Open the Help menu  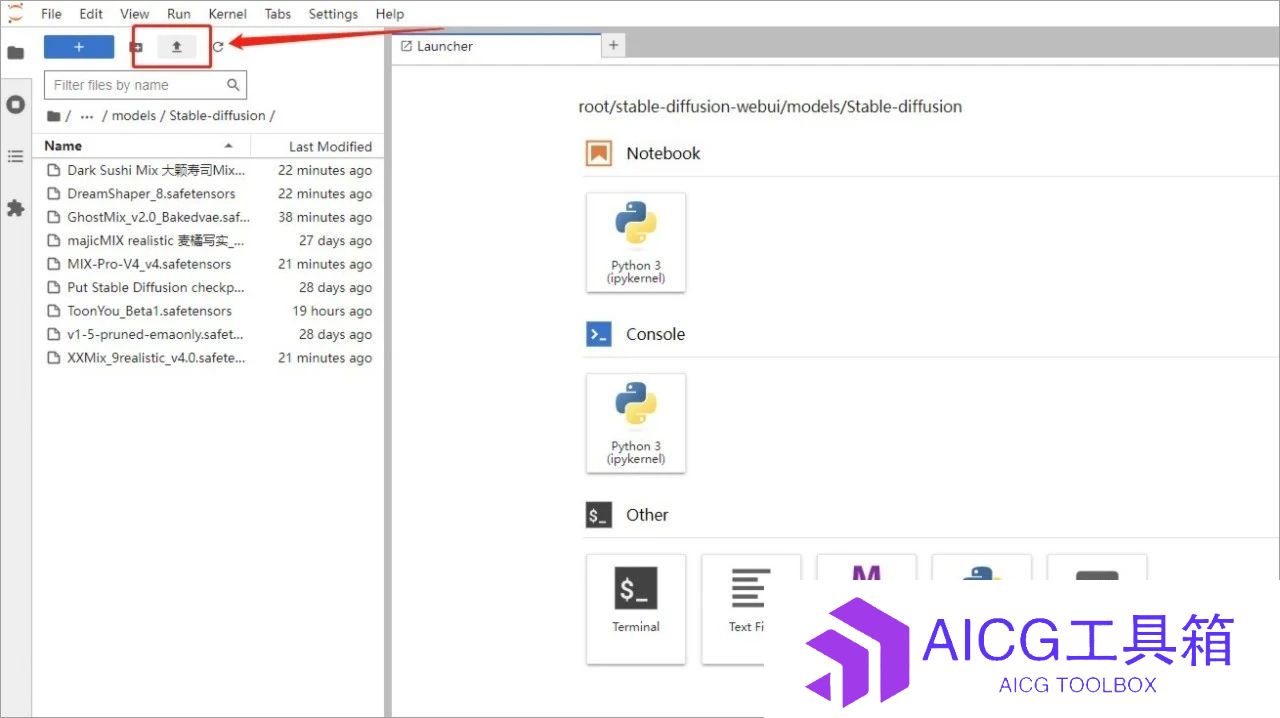tap(390, 14)
